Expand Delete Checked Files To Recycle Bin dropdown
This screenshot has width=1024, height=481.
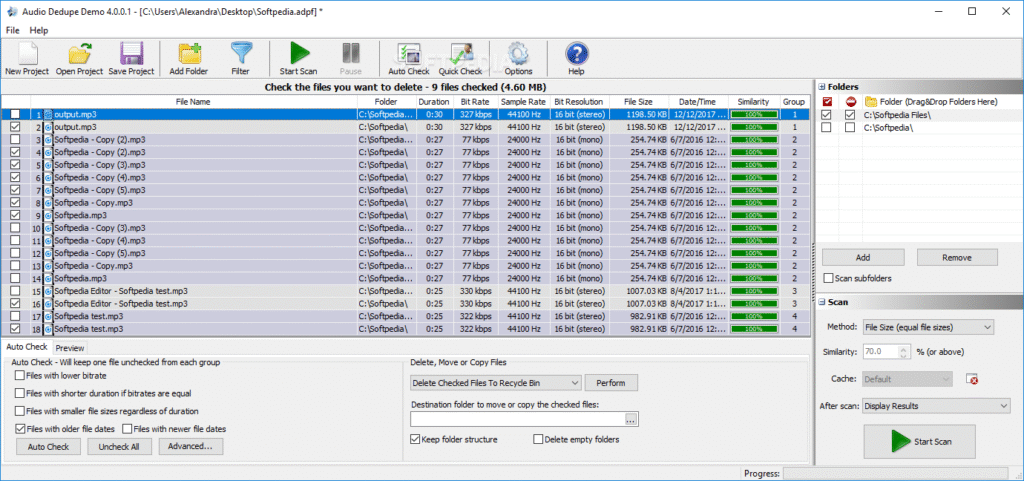pos(495,383)
